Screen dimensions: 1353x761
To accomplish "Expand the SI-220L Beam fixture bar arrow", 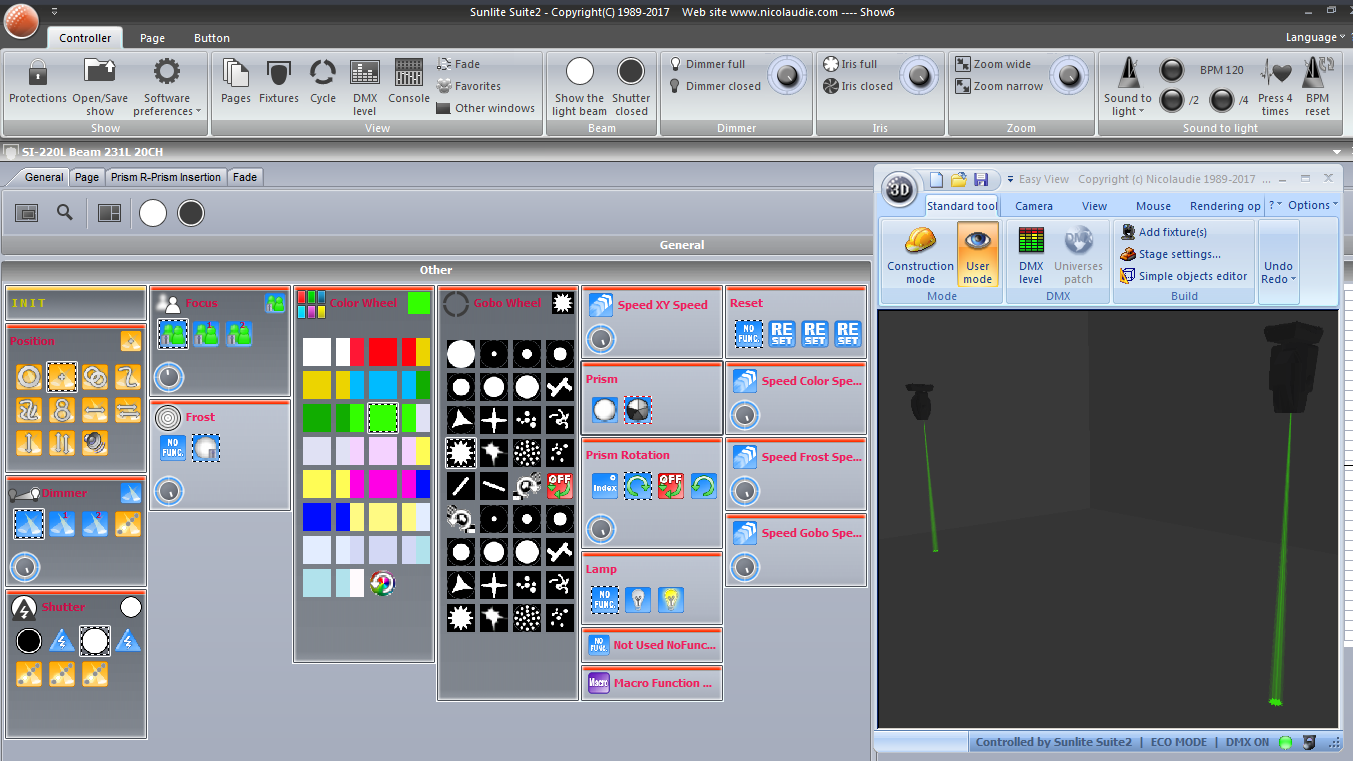I will (1338, 152).
